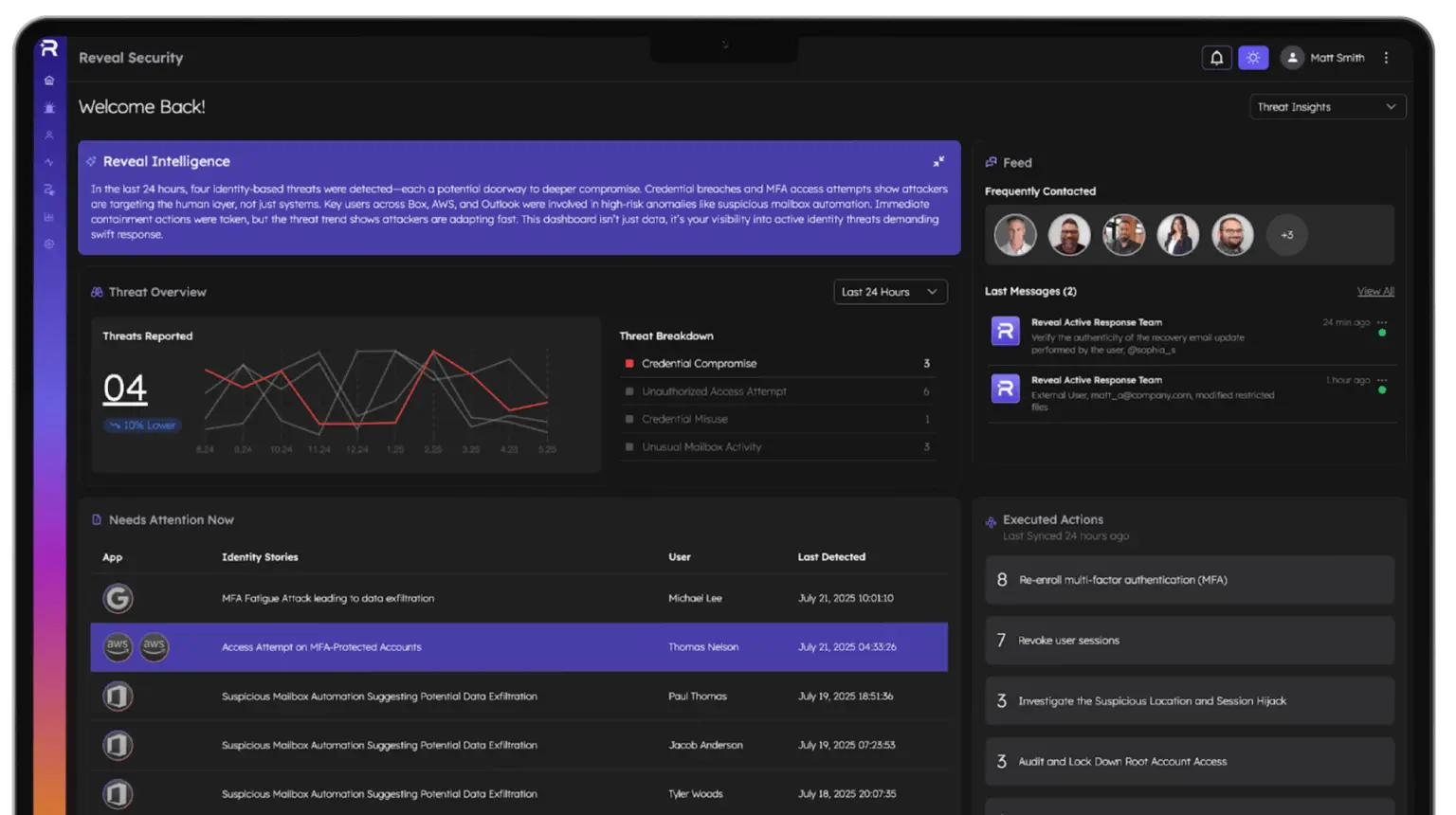Toggle the Unauthorized Access Attempt series

[714, 391]
